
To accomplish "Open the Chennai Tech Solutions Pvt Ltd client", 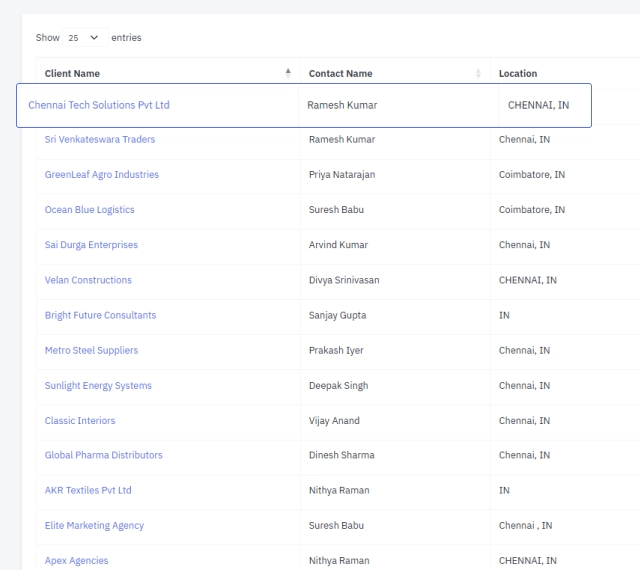I will coord(99,105).
